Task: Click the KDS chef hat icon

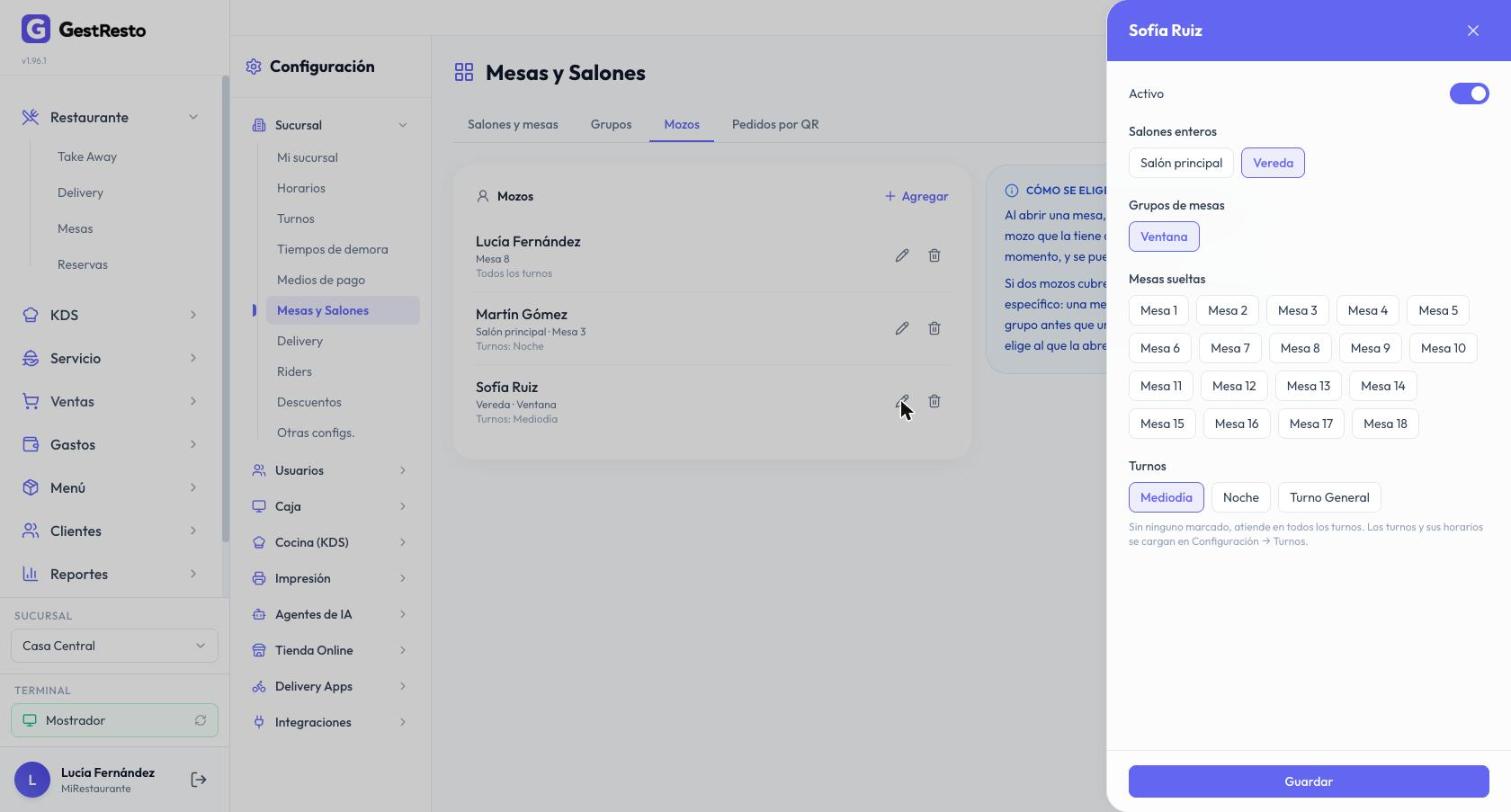Action: (x=31, y=315)
